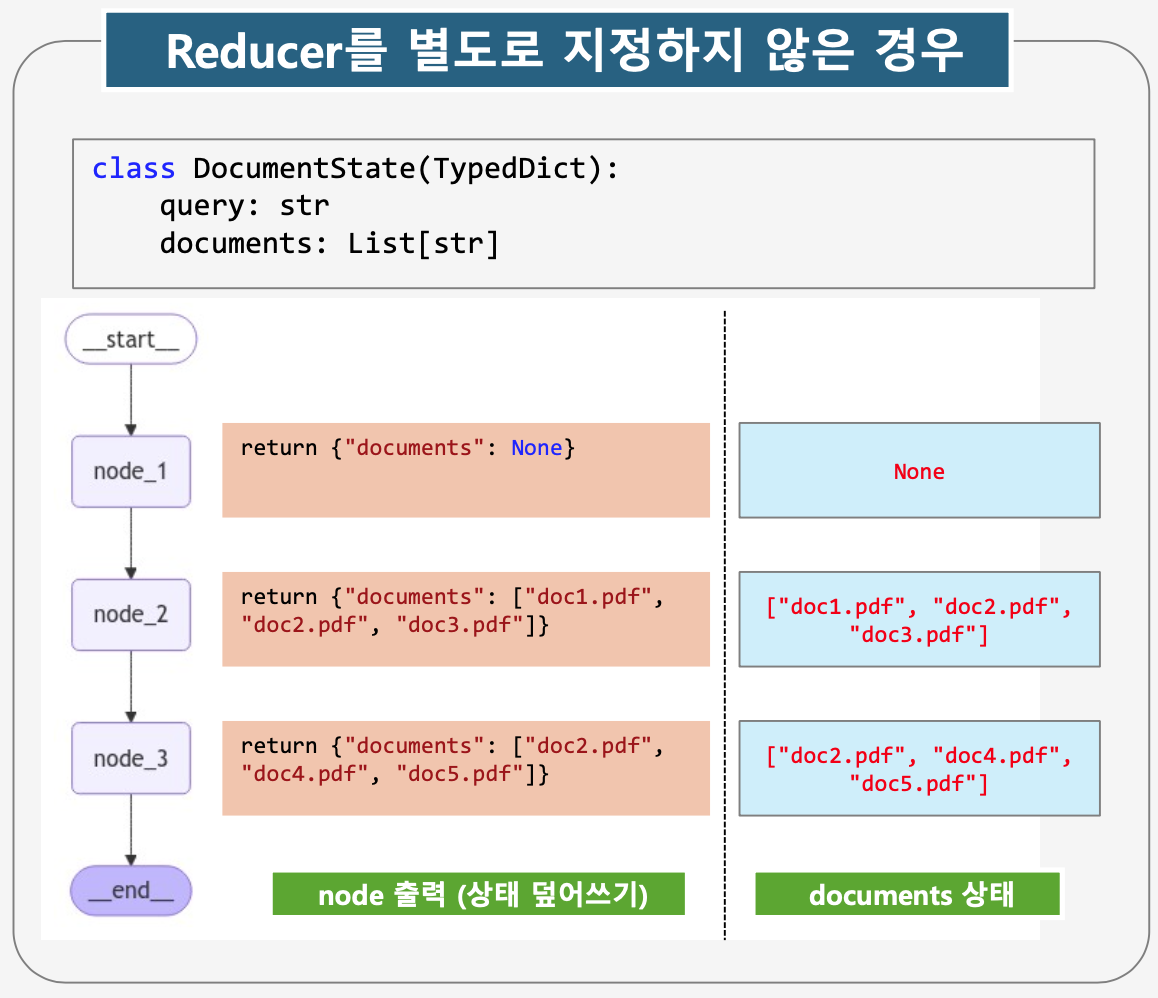
Task: Click the 'query: str' field definition
Action: pyautogui.click(x=244, y=206)
